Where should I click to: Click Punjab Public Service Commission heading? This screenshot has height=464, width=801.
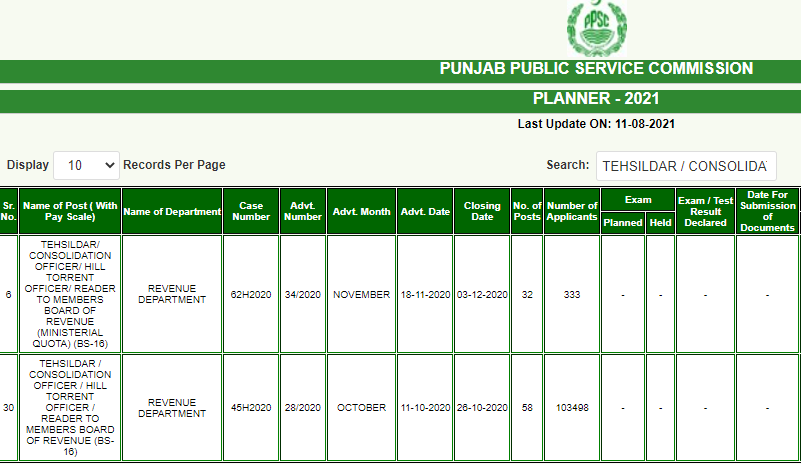pyautogui.click(x=596, y=68)
